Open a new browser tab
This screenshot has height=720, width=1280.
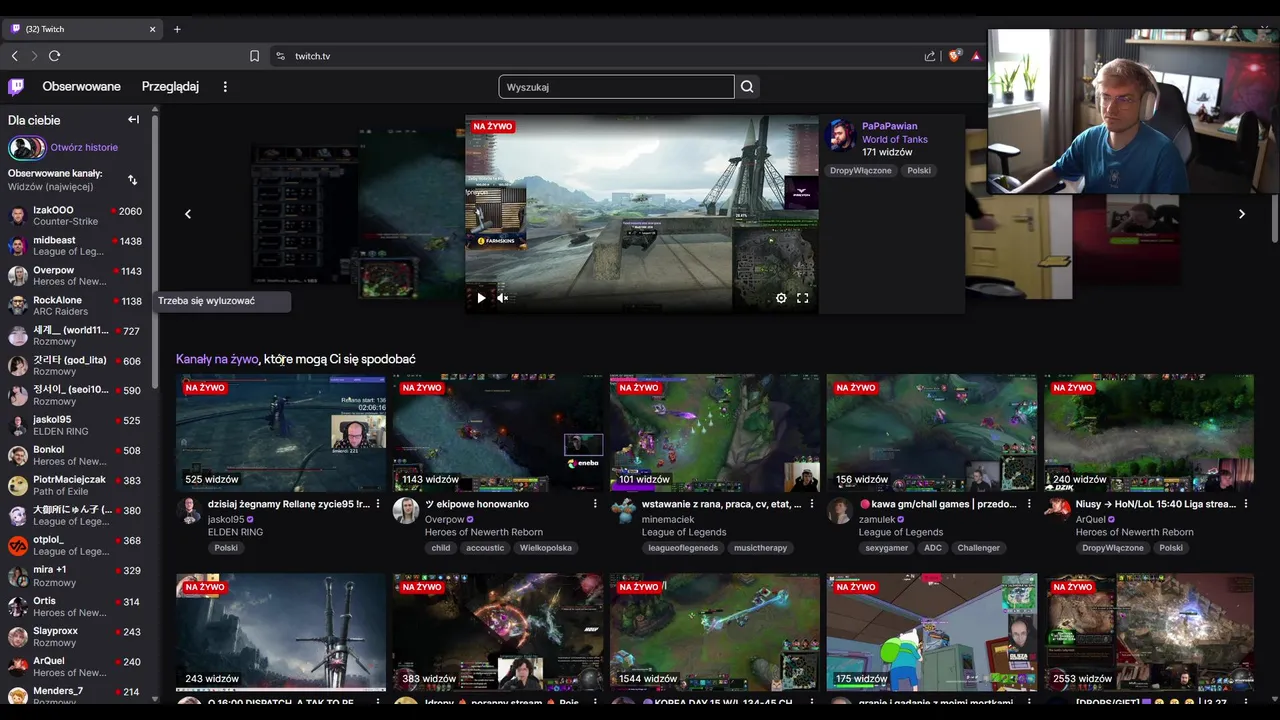coord(177,29)
